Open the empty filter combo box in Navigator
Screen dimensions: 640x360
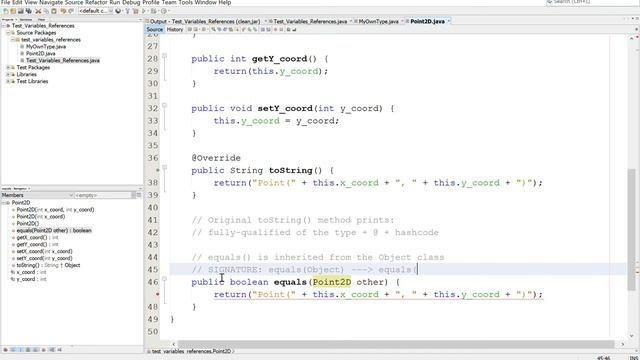click(104, 195)
